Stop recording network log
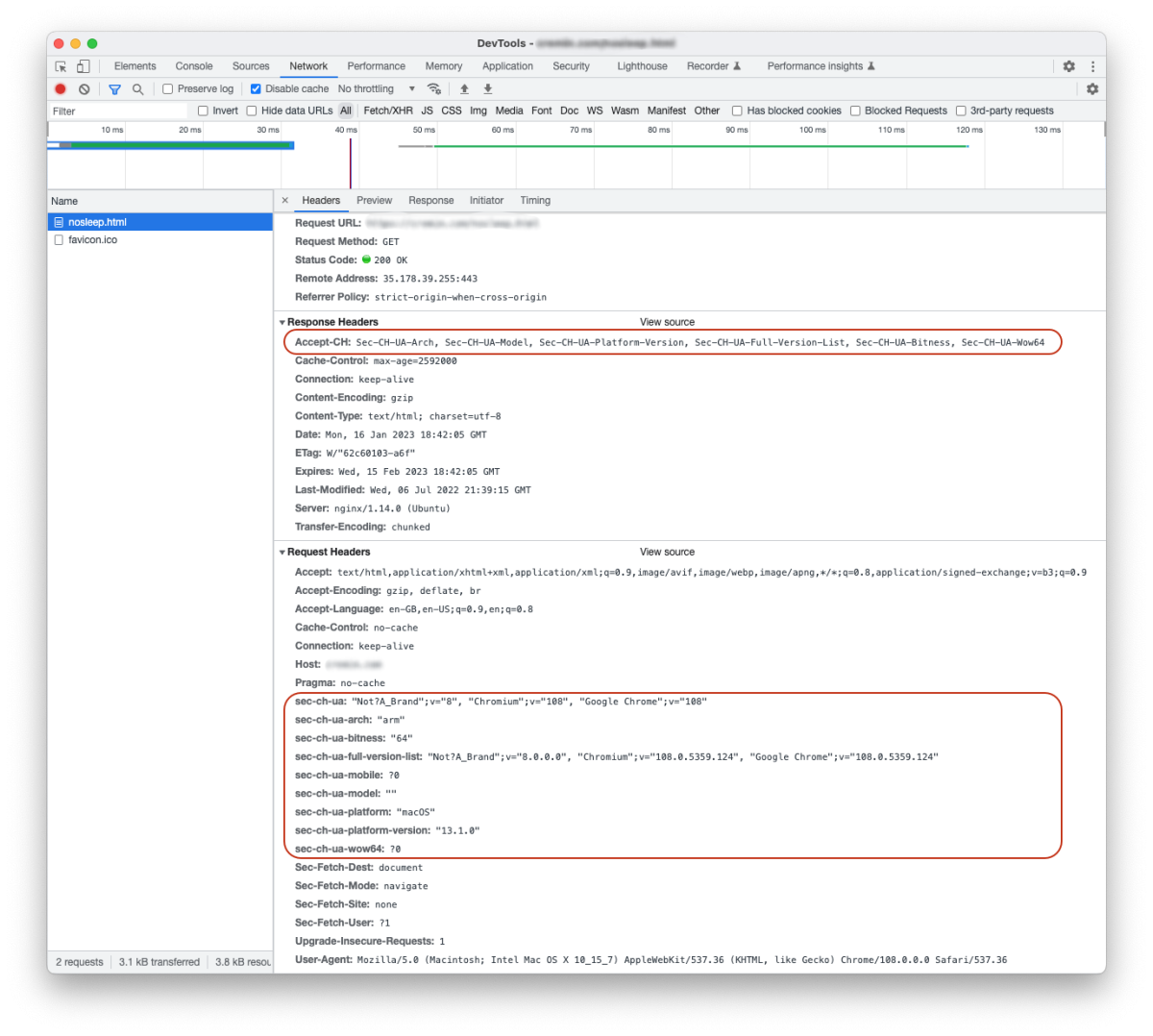 tap(61, 88)
